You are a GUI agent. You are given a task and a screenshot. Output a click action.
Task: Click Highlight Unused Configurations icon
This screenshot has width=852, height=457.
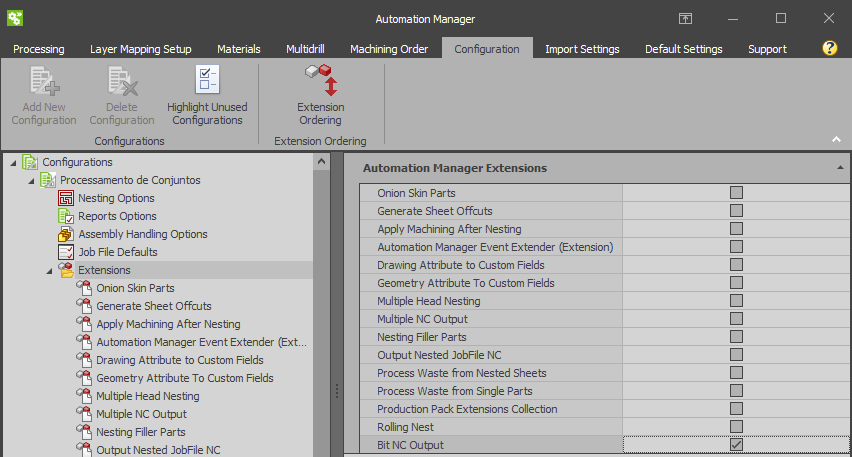tap(207, 81)
